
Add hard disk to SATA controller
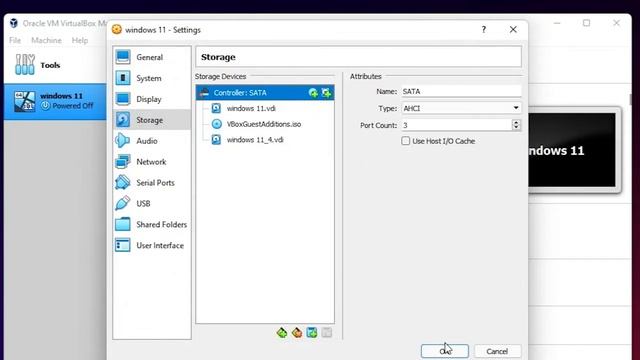327,93
